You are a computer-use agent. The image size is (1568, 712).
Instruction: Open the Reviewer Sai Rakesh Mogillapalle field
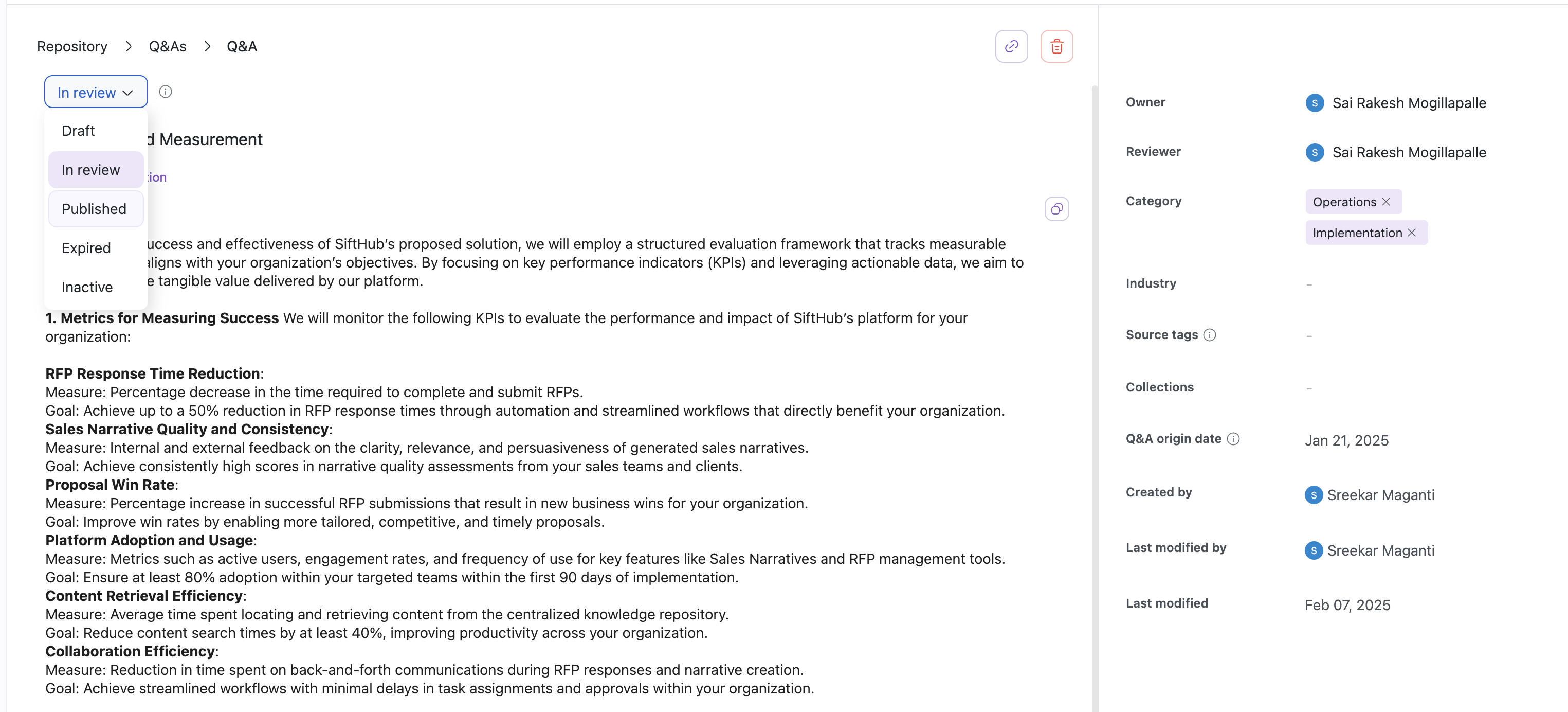coord(1408,152)
